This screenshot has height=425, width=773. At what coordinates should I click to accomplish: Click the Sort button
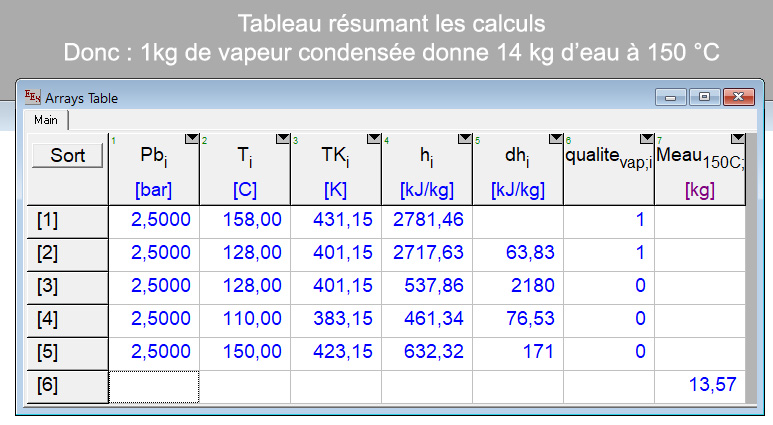68,156
